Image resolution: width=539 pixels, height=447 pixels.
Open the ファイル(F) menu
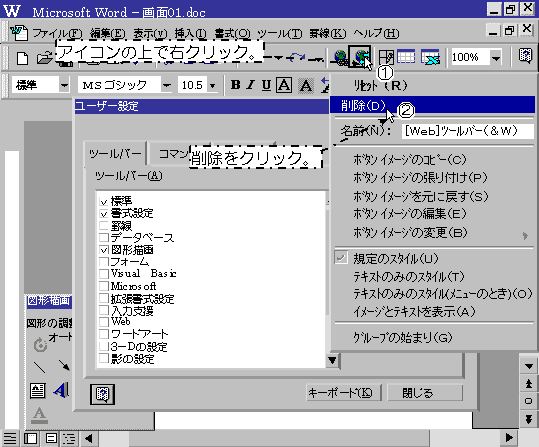[57, 34]
